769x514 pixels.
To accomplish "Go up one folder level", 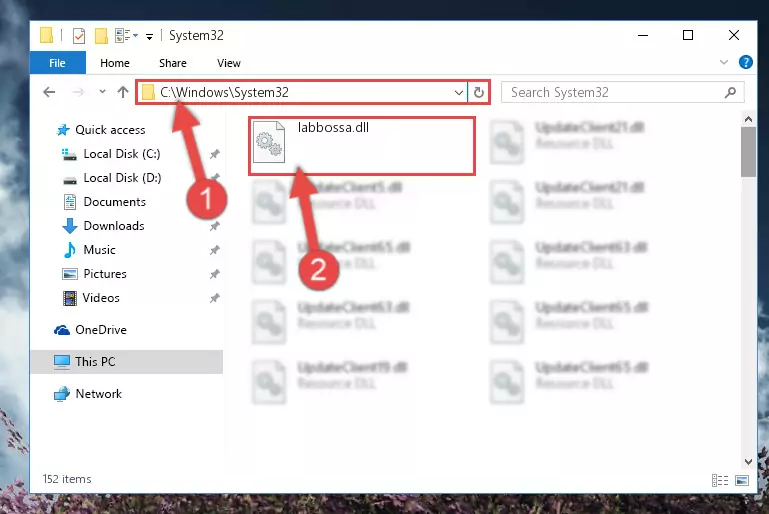I will (123, 92).
